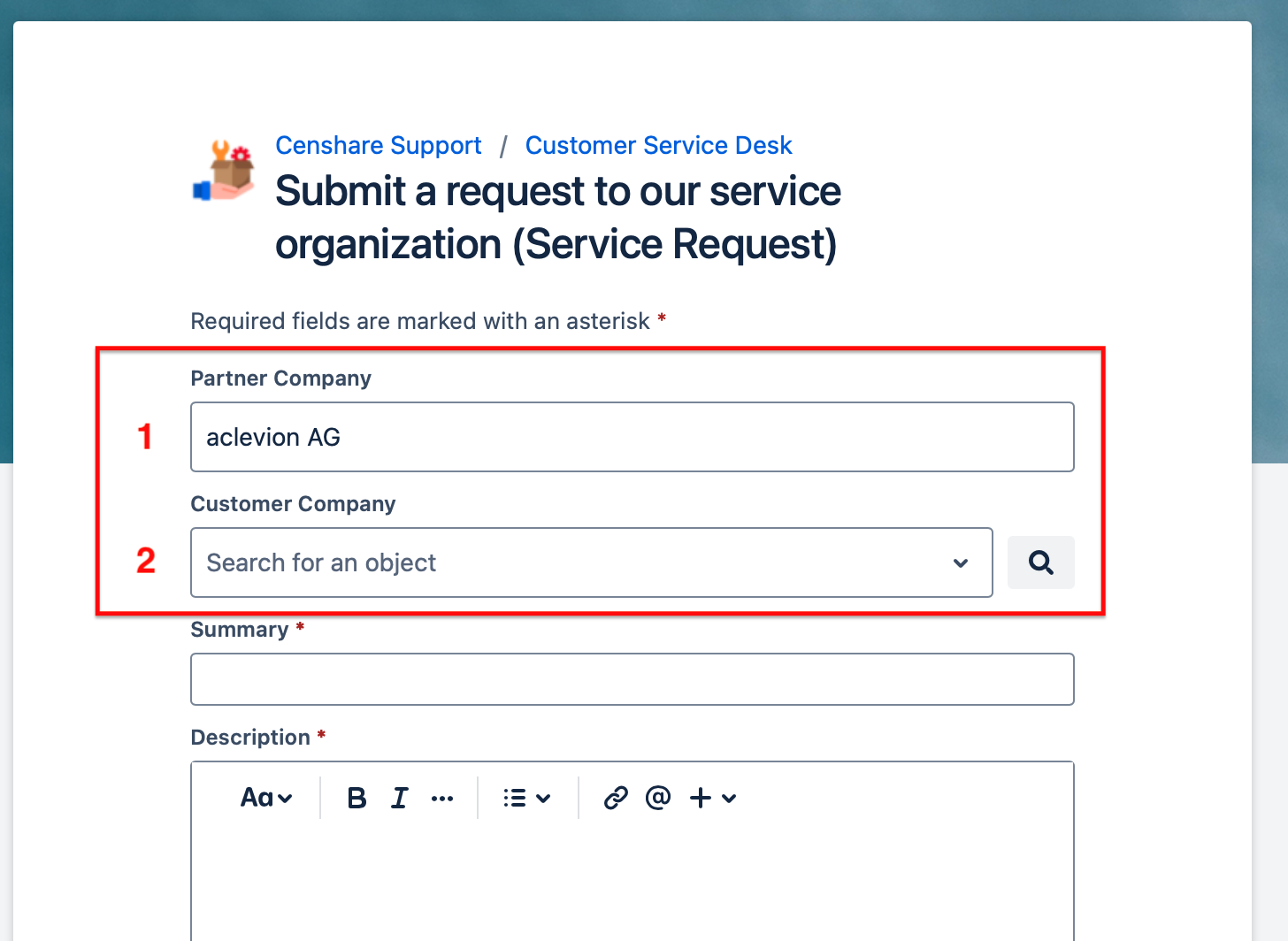The width and height of the screenshot is (1288, 941).
Task: Select the Partner Company field showing aclevion AG
Action: pyautogui.click(x=632, y=437)
